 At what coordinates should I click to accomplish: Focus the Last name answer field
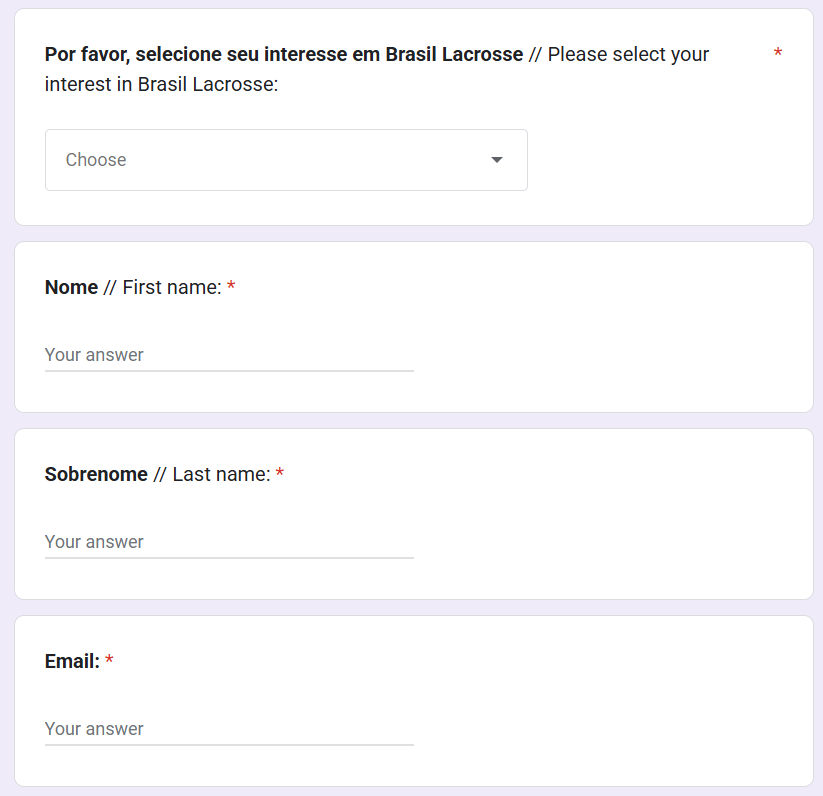229,542
